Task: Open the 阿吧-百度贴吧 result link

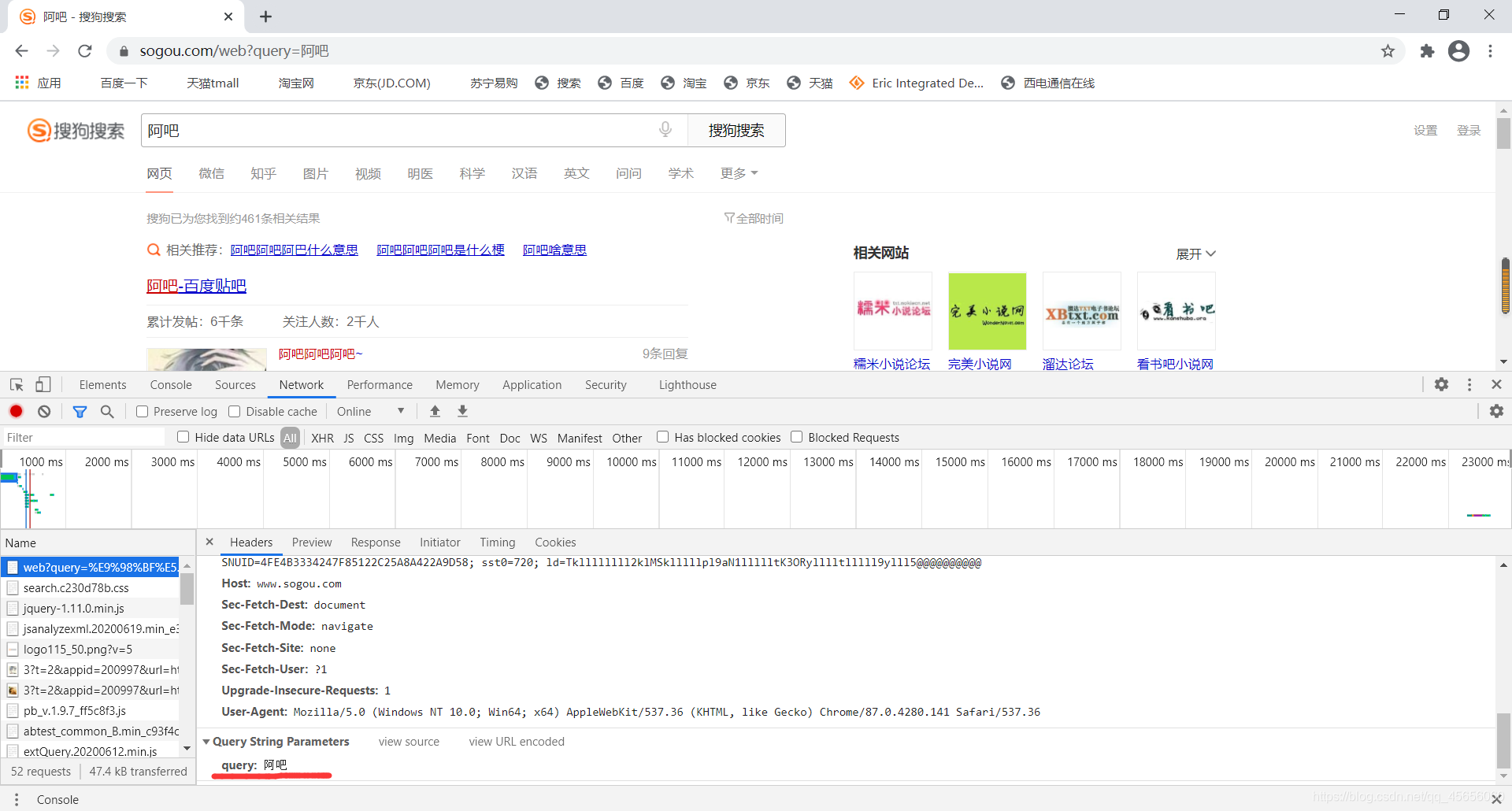Action: [x=196, y=286]
